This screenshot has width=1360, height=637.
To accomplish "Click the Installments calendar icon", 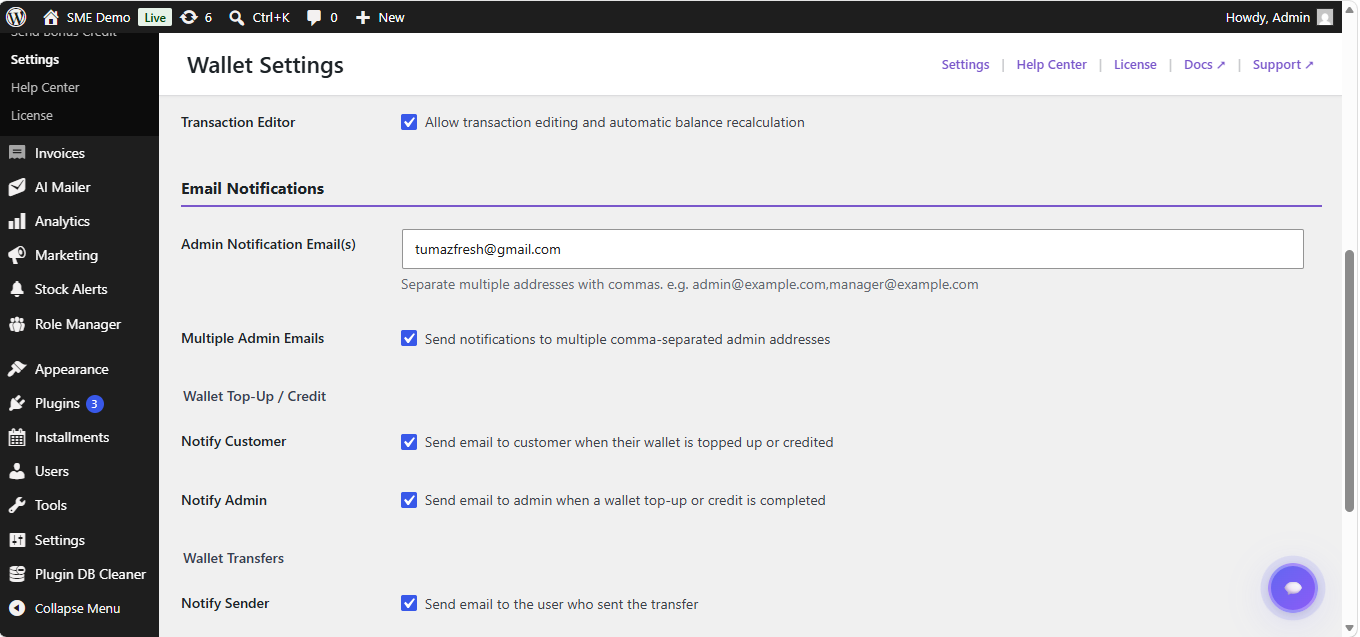I will tap(17, 437).
